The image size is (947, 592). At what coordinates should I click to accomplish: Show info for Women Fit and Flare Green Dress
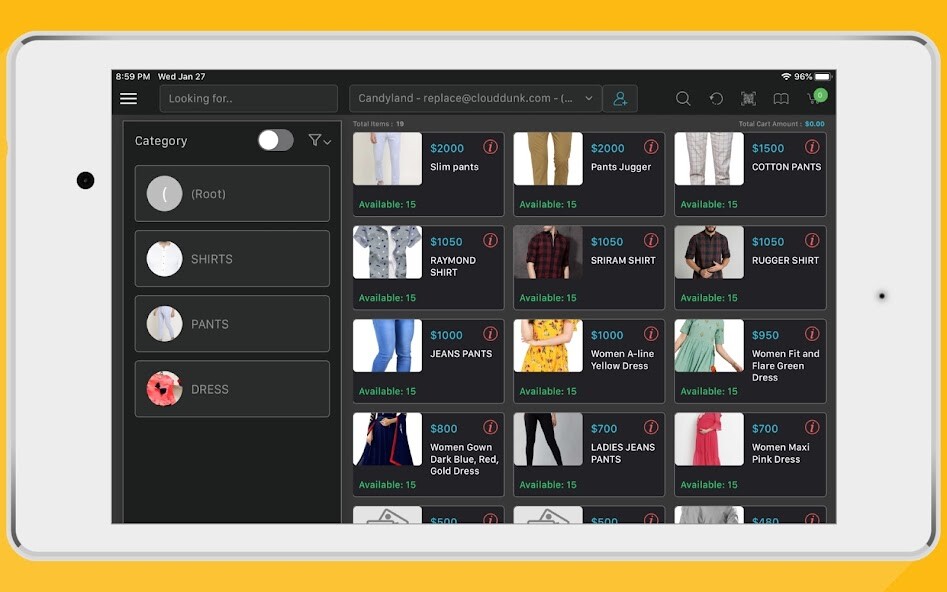click(812, 333)
